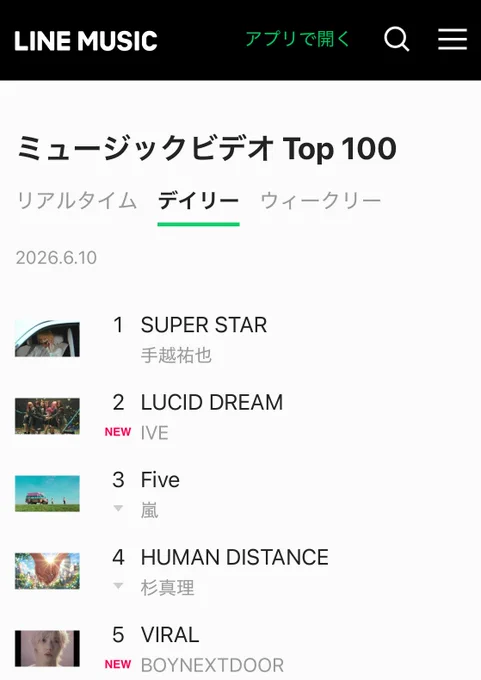Open the LUCID DREAM video thumbnail

click(47, 416)
